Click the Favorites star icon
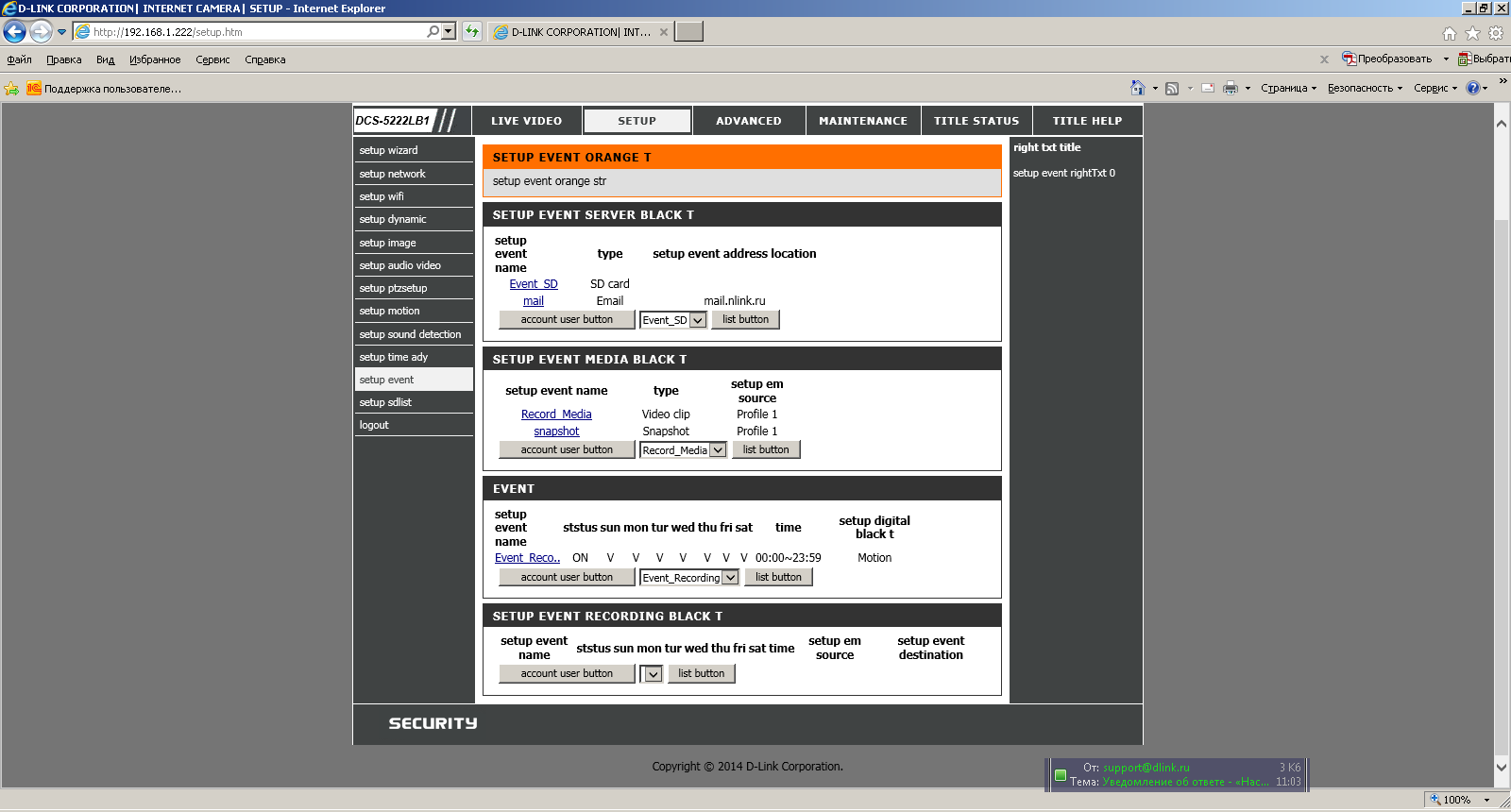Screen dimensions: 1511x812 [x=1472, y=33]
